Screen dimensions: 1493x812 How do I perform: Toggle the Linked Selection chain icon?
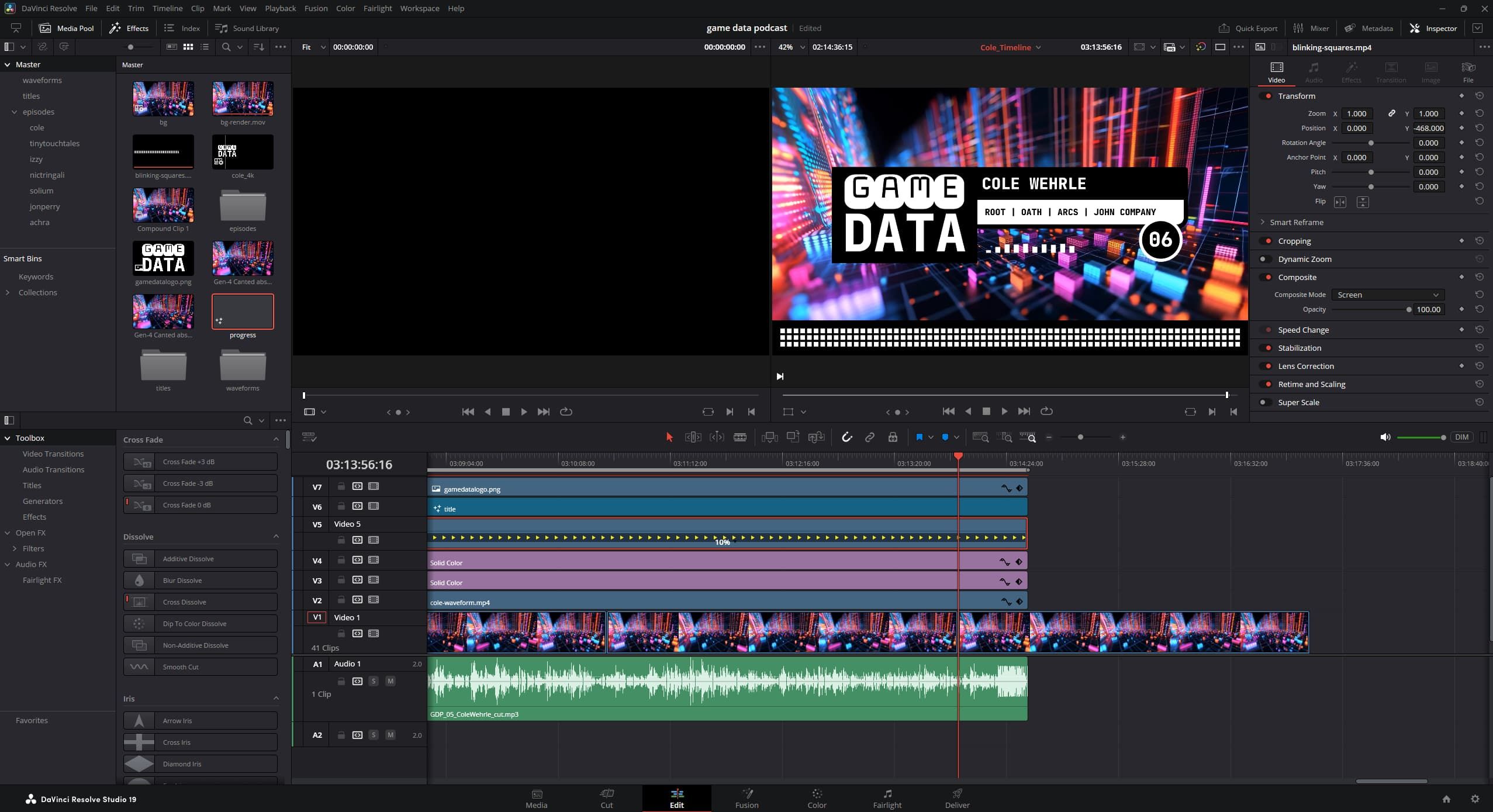coord(870,437)
